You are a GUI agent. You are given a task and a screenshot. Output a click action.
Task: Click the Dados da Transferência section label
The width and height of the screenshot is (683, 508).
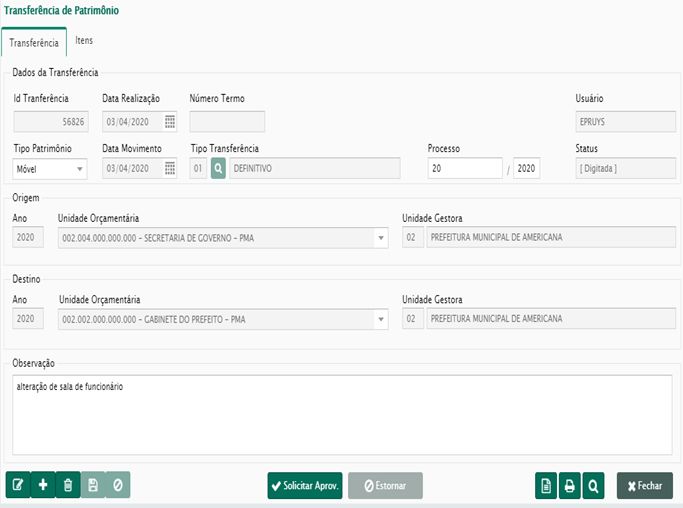pos(55,72)
